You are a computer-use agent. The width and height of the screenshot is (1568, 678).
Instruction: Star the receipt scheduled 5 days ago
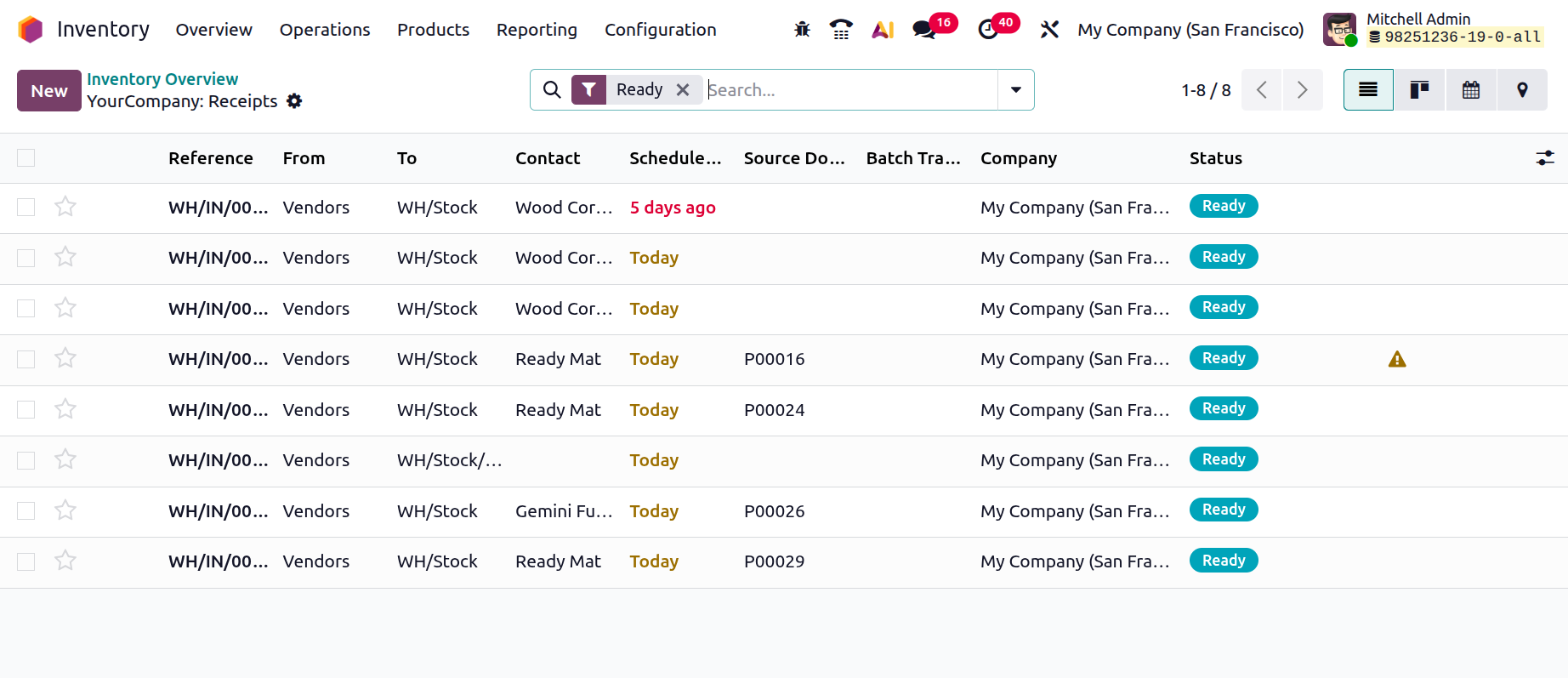65,207
